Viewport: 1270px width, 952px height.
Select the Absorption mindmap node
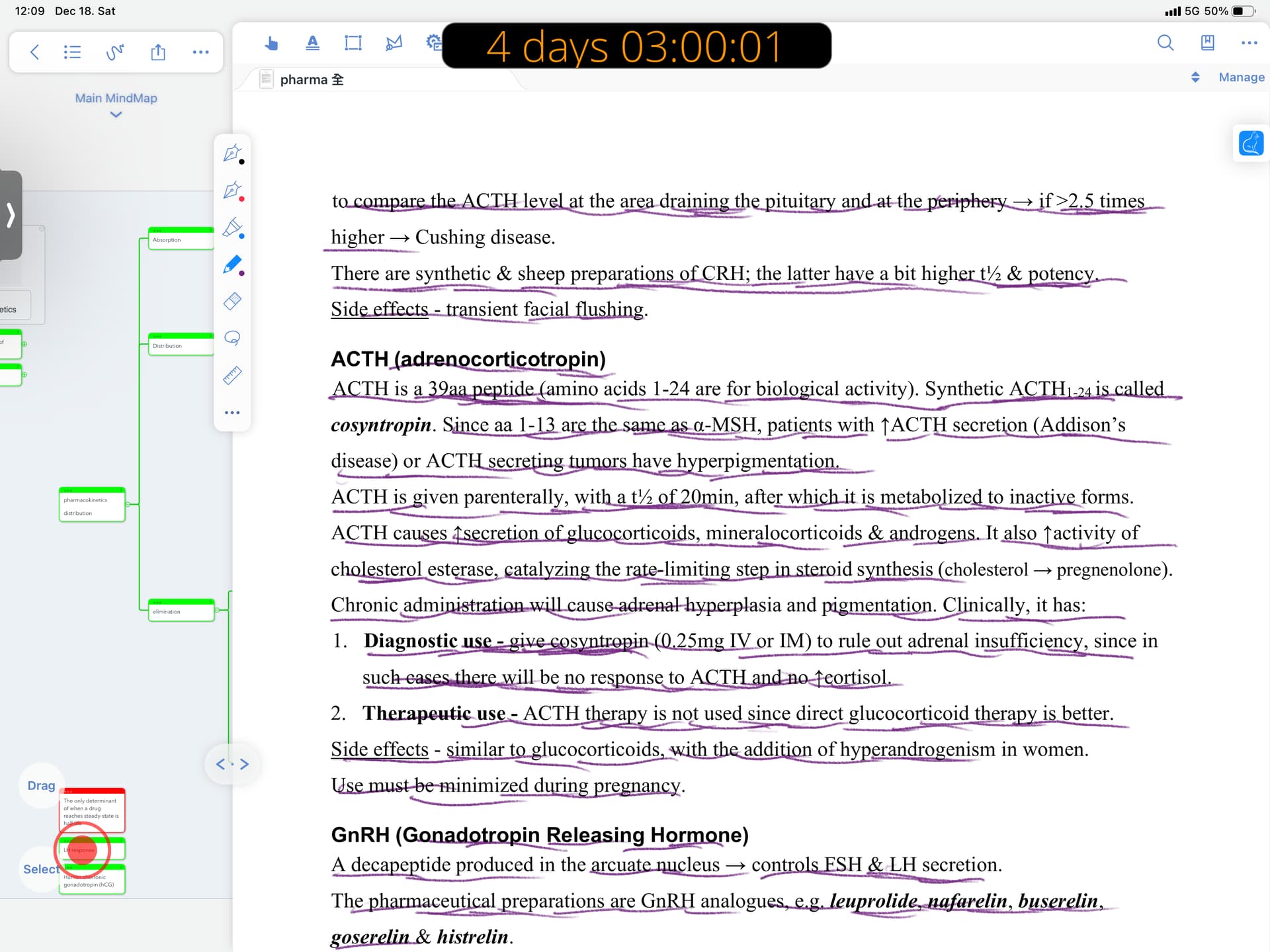181,238
